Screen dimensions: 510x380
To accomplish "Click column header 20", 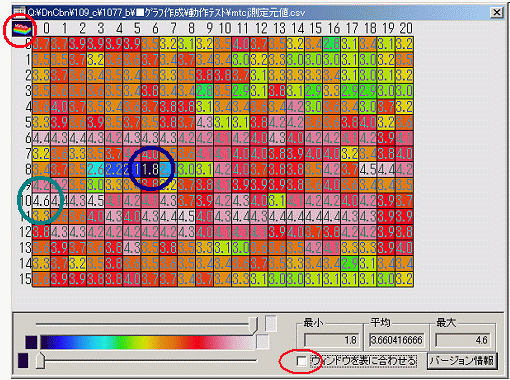I will [406, 29].
